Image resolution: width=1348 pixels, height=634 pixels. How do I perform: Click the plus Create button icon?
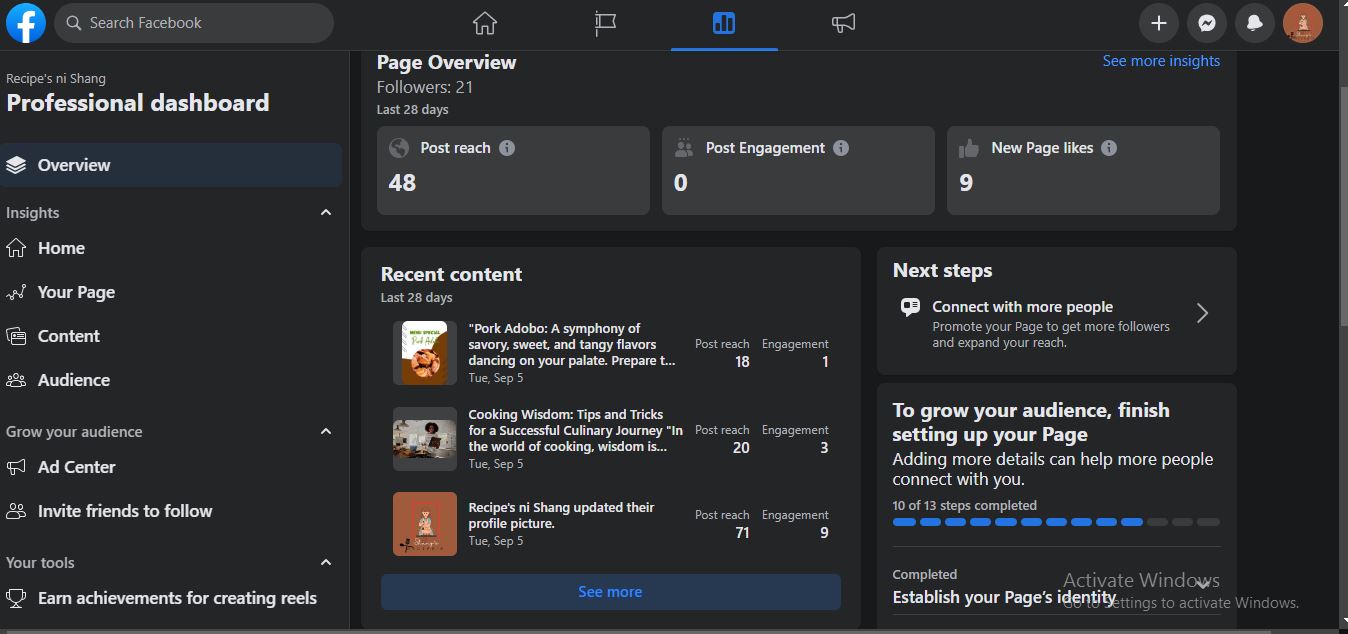[x=1159, y=23]
